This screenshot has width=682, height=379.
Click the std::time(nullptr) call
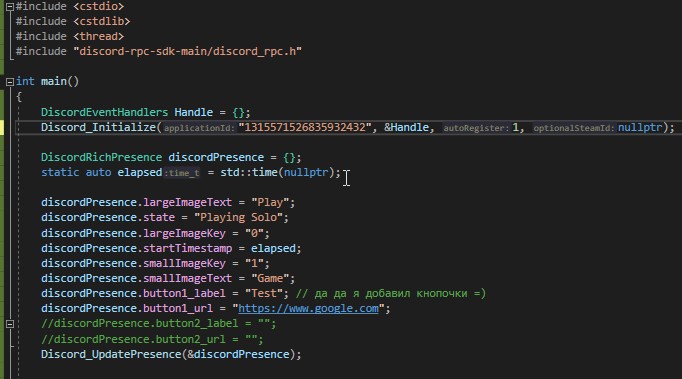click(277, 172)
